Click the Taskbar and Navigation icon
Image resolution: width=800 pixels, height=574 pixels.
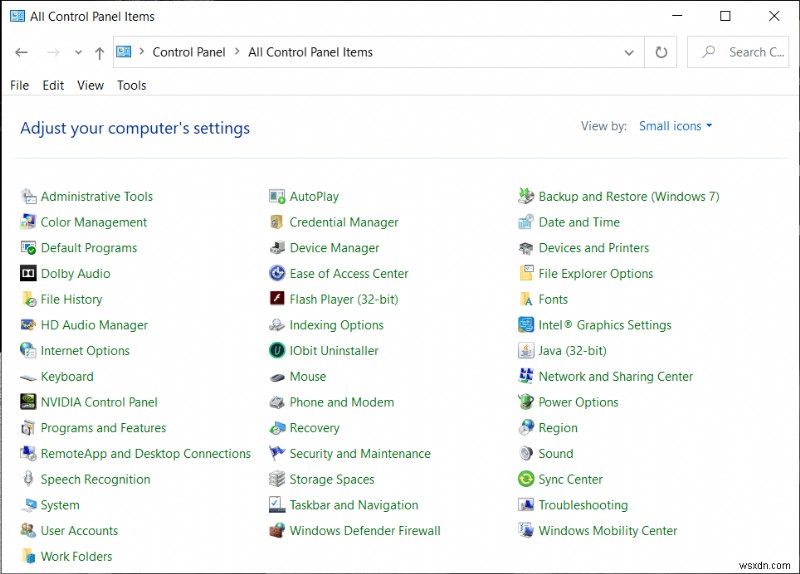(277, 505)
